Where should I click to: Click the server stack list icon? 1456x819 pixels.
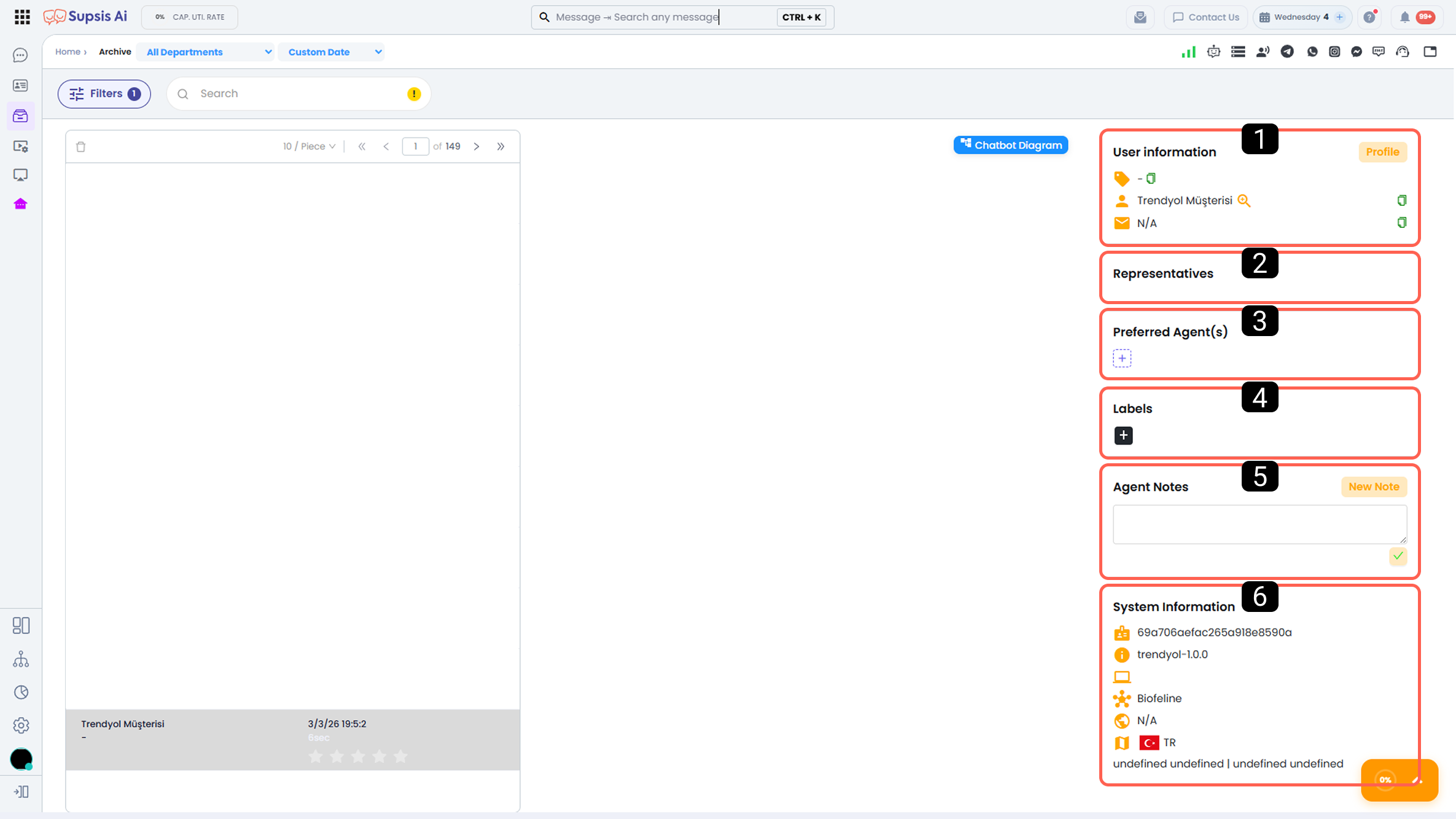(x=1238, y=52)
